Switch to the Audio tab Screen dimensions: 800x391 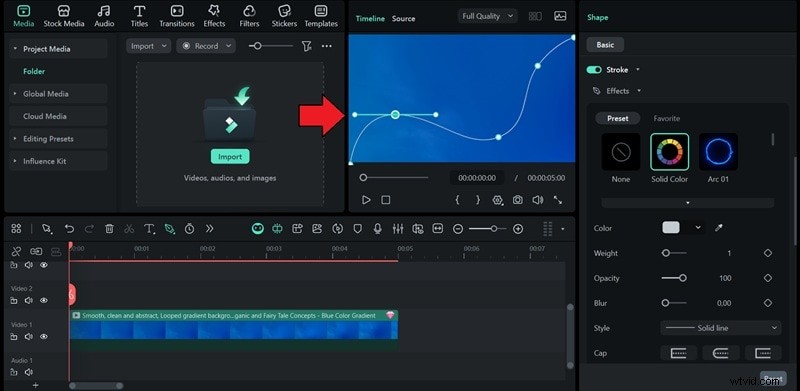pos(104,16)
